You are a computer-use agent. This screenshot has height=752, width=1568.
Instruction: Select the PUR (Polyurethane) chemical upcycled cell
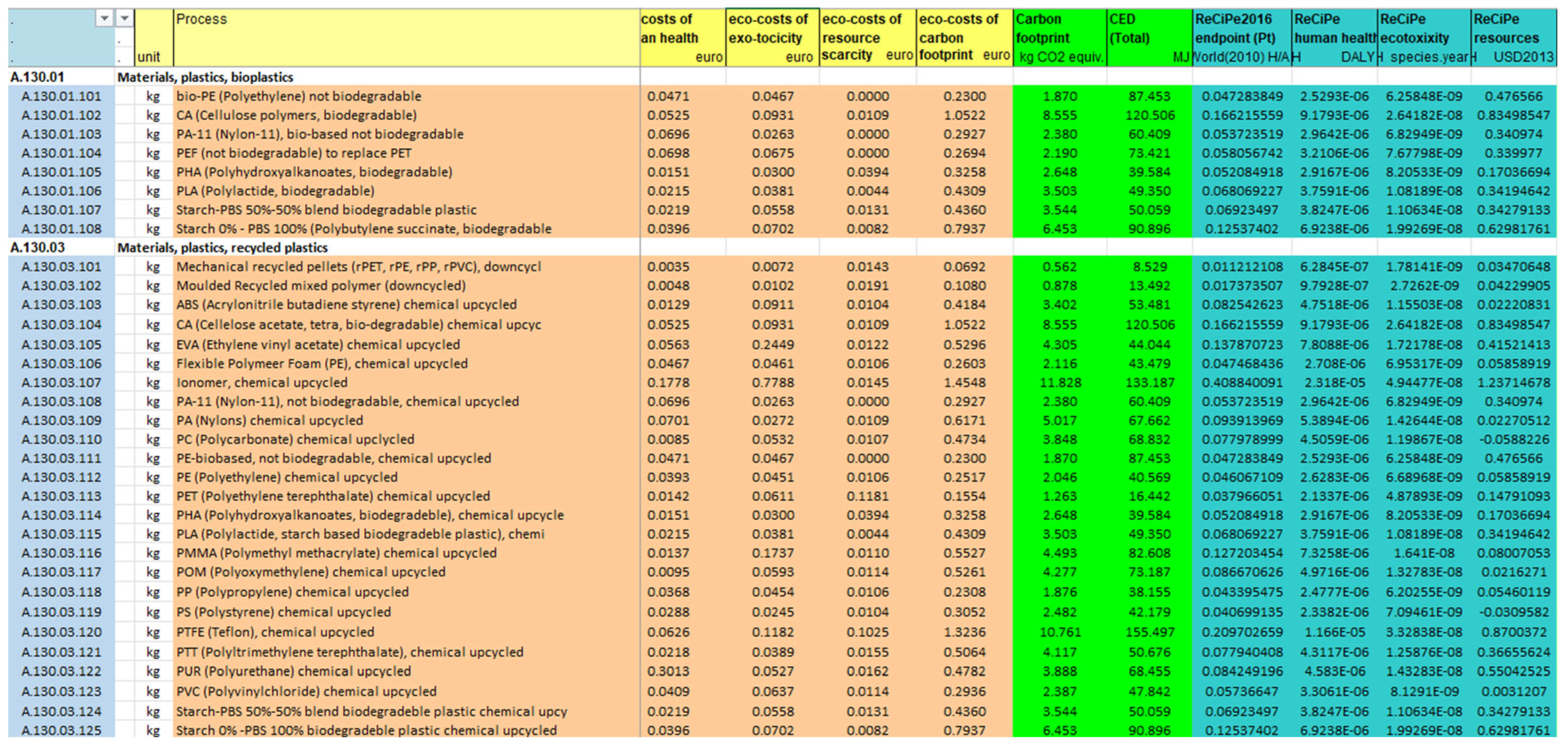pyautogui.click(x=293, y=672)
